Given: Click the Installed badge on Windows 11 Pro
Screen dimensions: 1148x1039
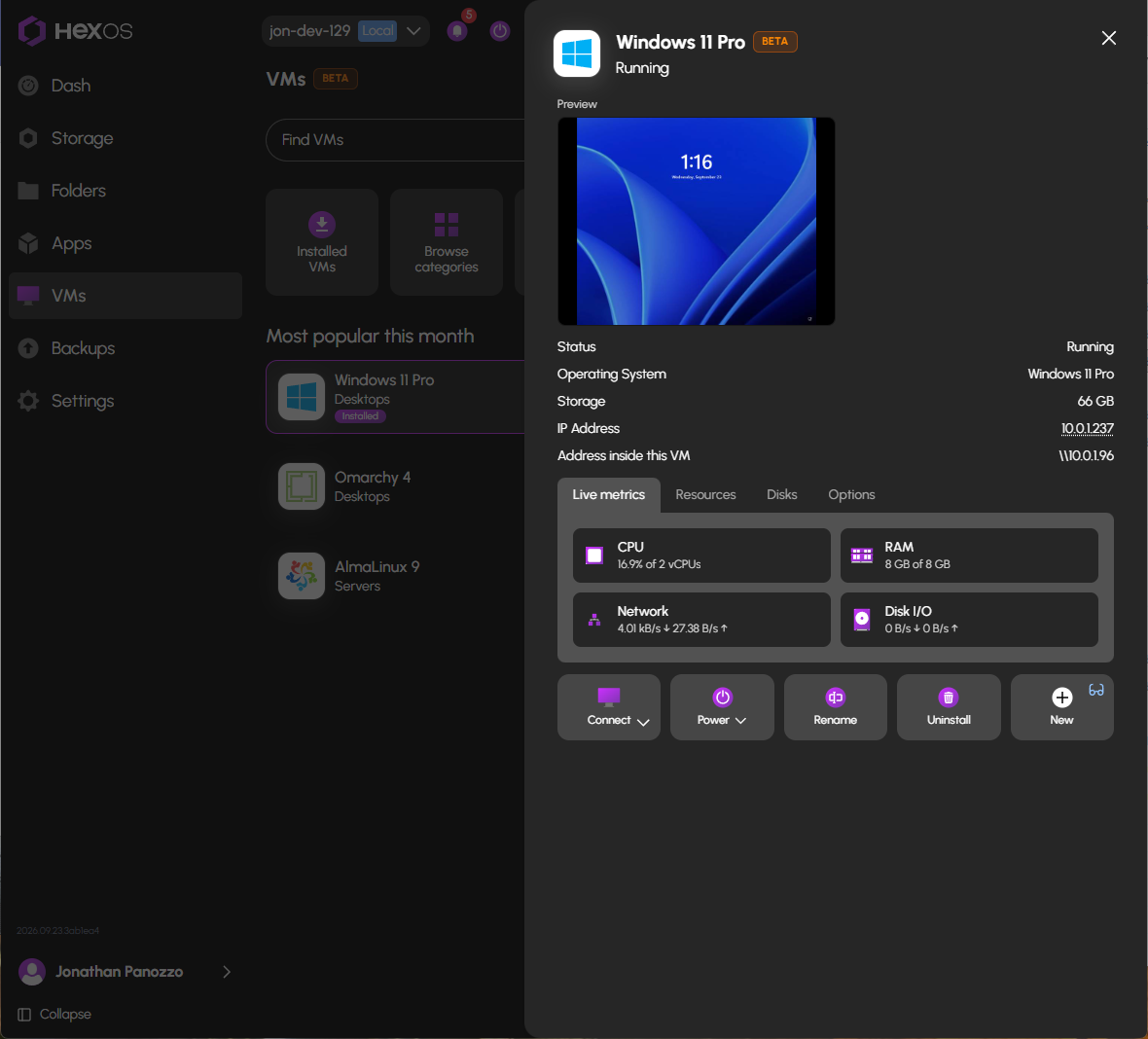Looking at the screenshot, I should tap(360, 416).
